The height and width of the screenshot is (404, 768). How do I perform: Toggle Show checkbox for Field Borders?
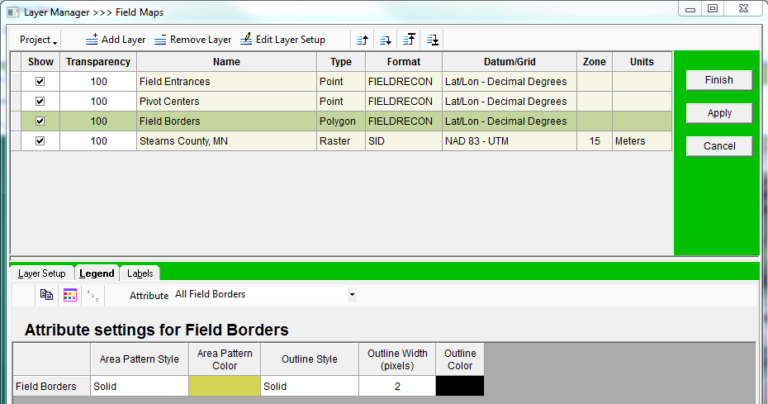[x=40, y=121]
